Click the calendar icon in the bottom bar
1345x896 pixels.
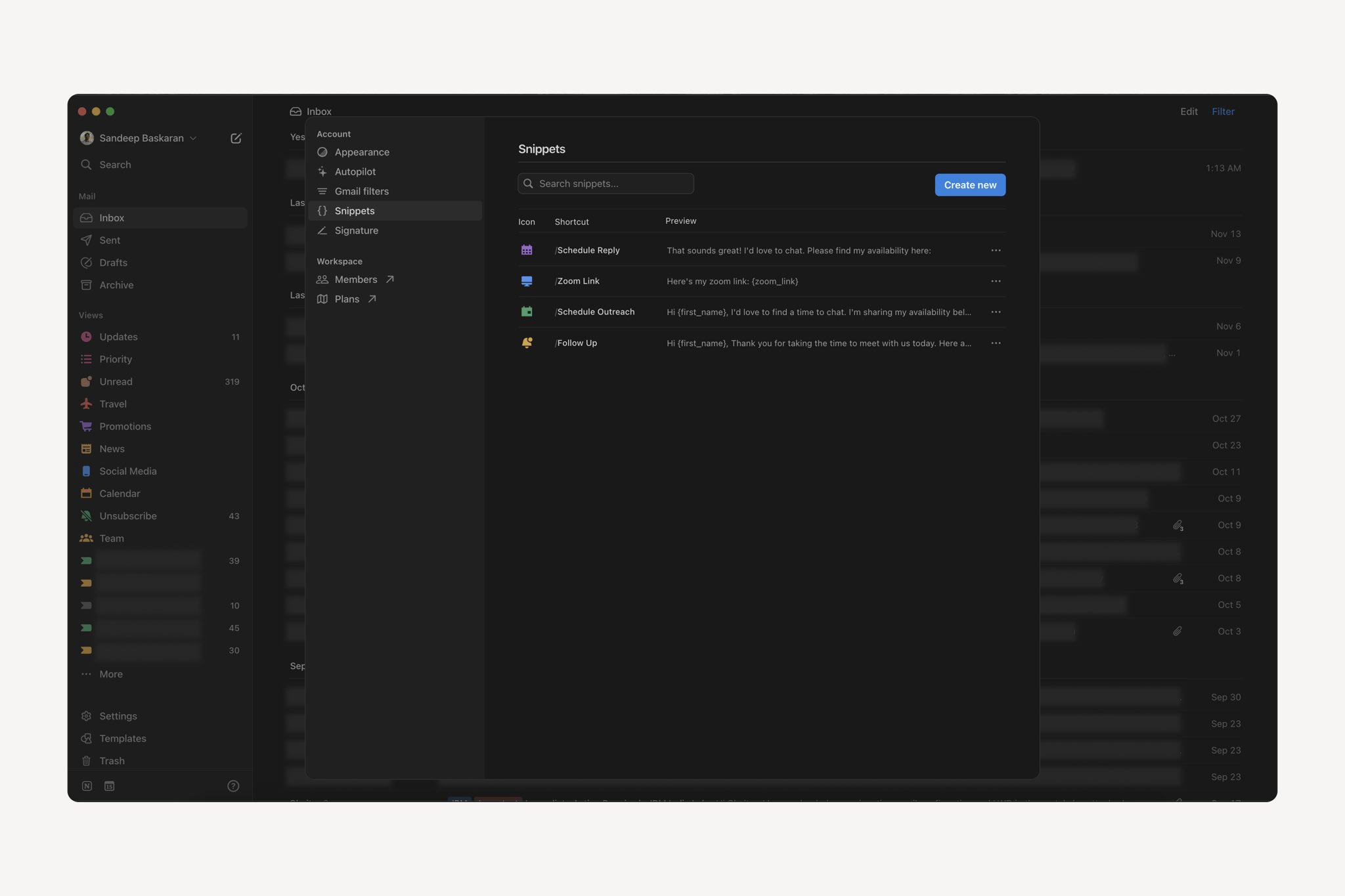[109, 786]
